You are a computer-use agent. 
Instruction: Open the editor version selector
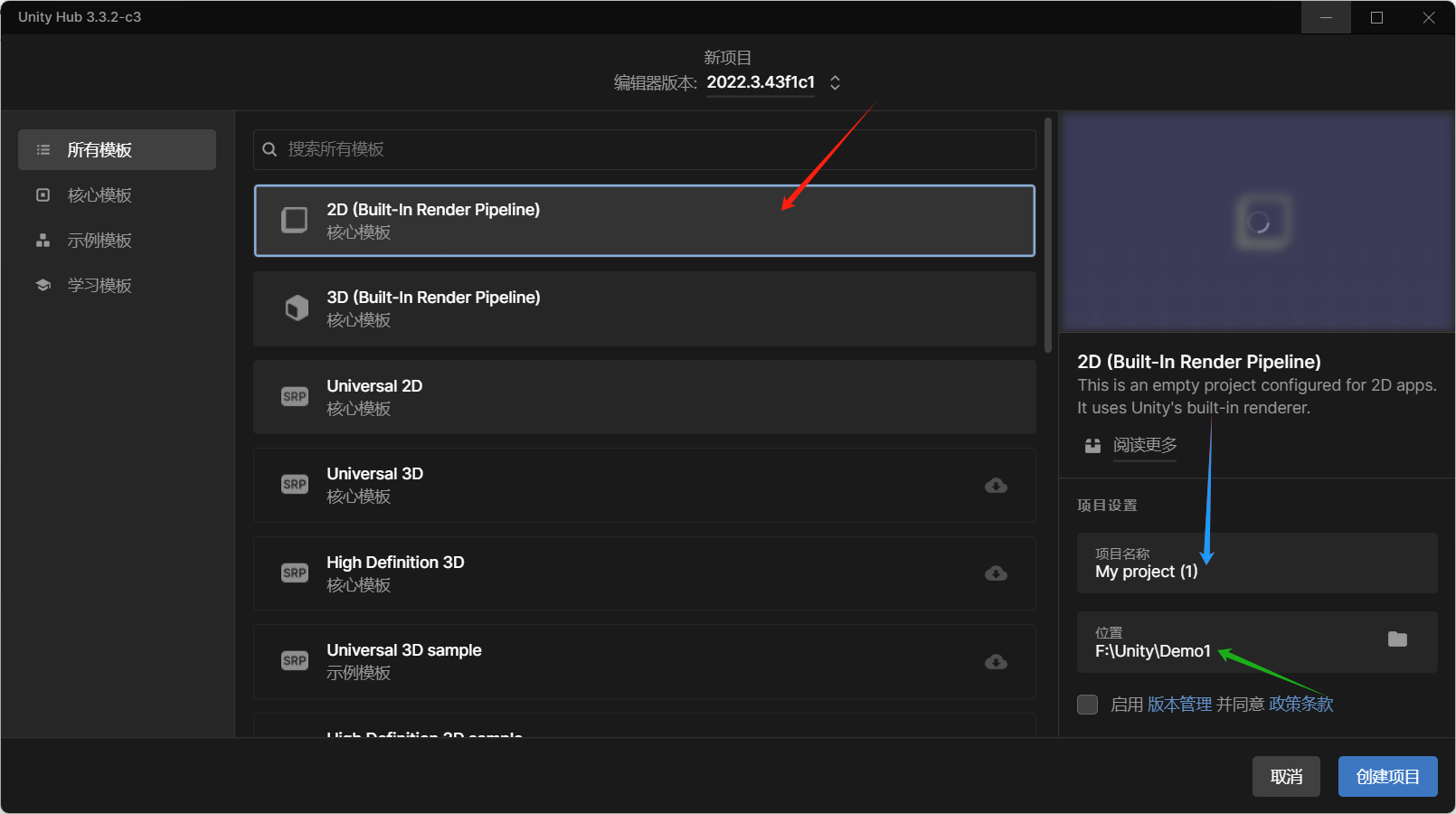[x=835, y=82]
